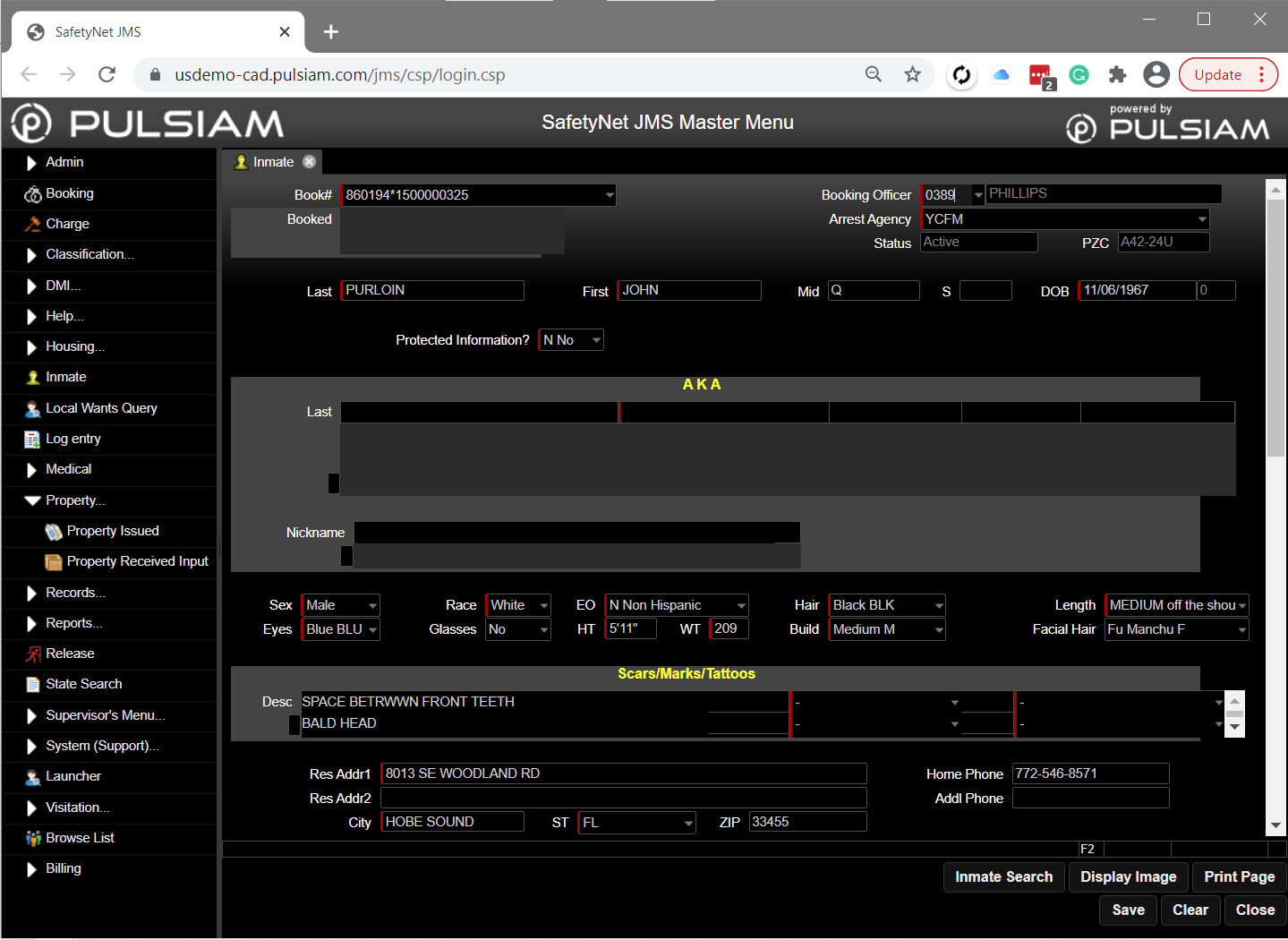Click the Log entry notepad icon
1288x940 pixels.
coord(32,440)
